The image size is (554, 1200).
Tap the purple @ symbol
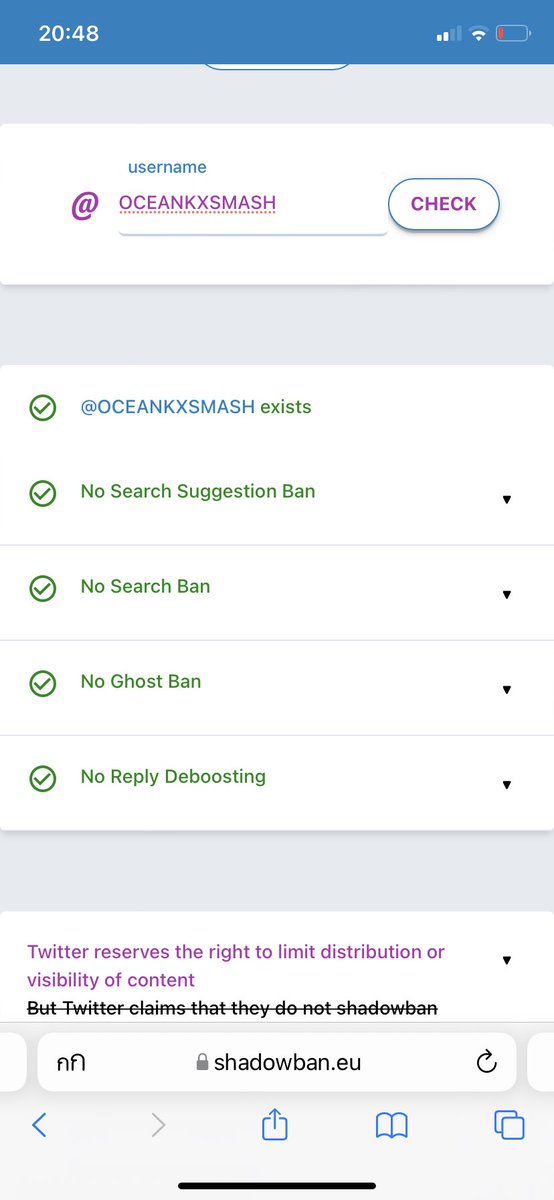(x=85, y=206)
